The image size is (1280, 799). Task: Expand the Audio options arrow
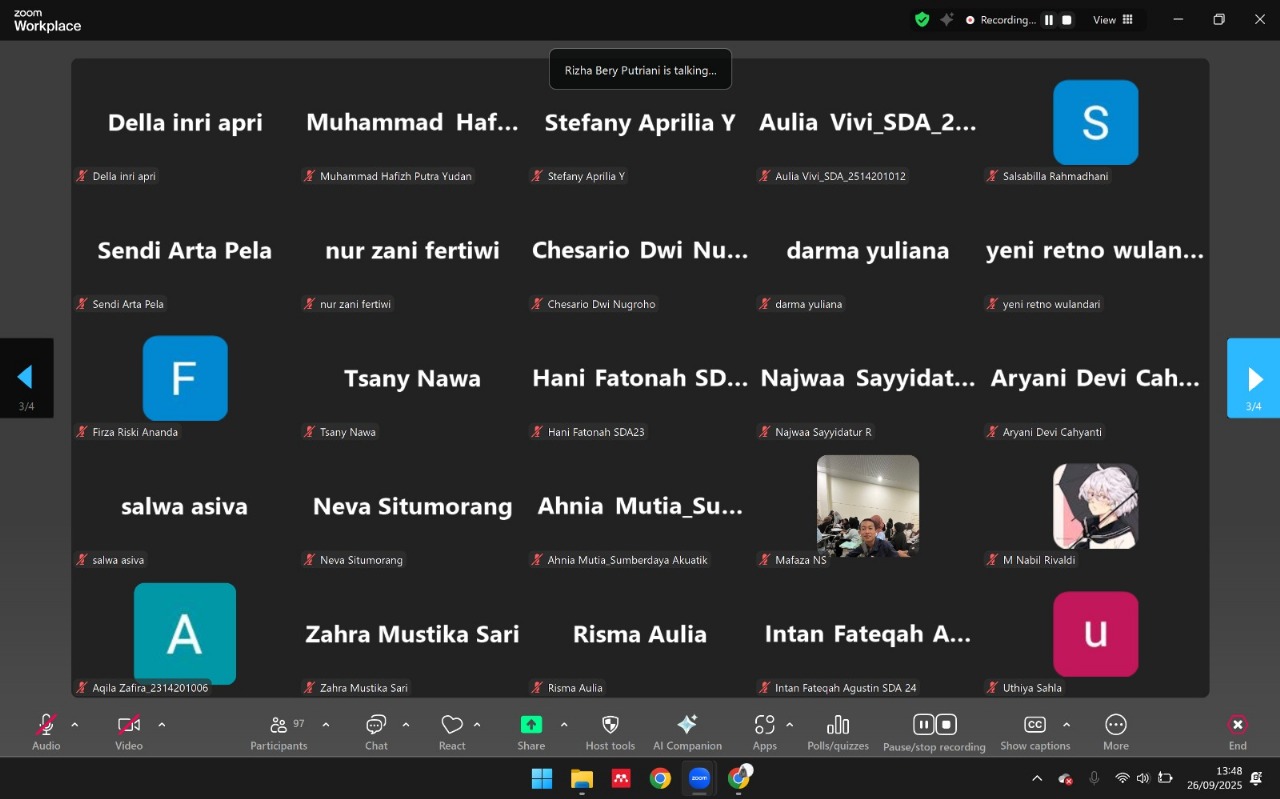tap(75, 724)
